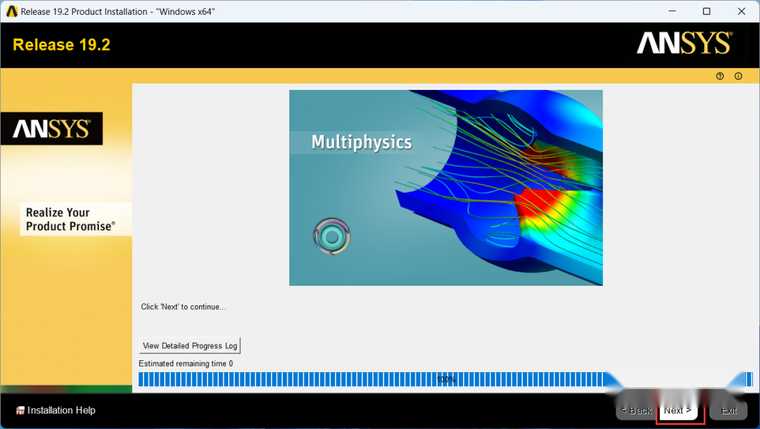This screenshot has height=429, width=760.
Task: Click the ANSYS app icon in title bar
Action: coord(12,11)
